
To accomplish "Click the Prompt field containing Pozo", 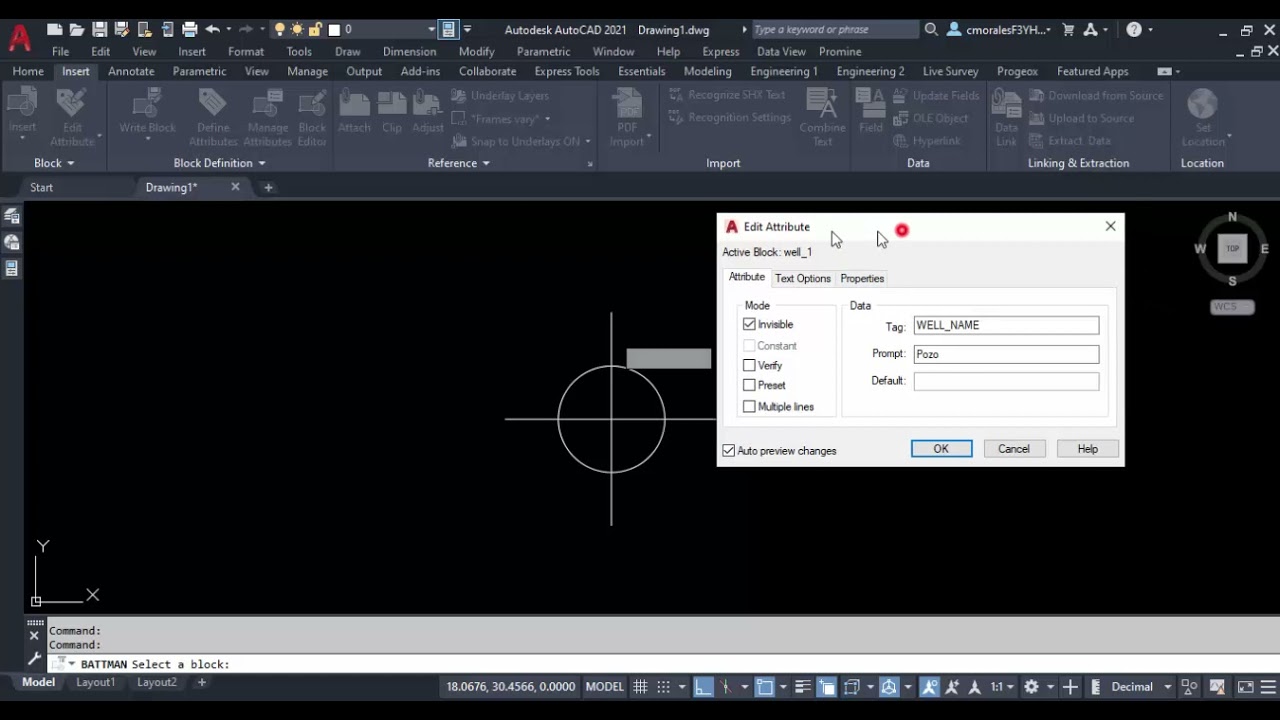I will point(1006,354).
